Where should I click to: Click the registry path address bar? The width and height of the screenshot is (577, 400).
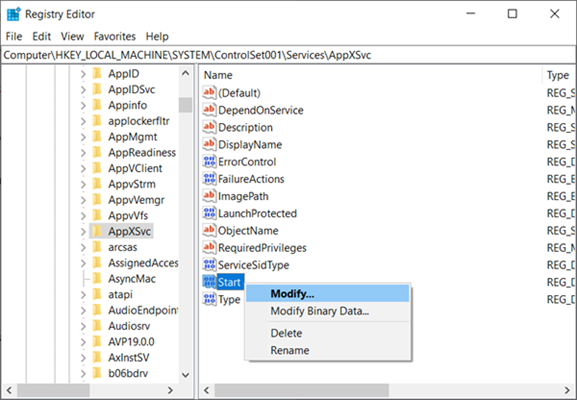click(x=288, y=55)
